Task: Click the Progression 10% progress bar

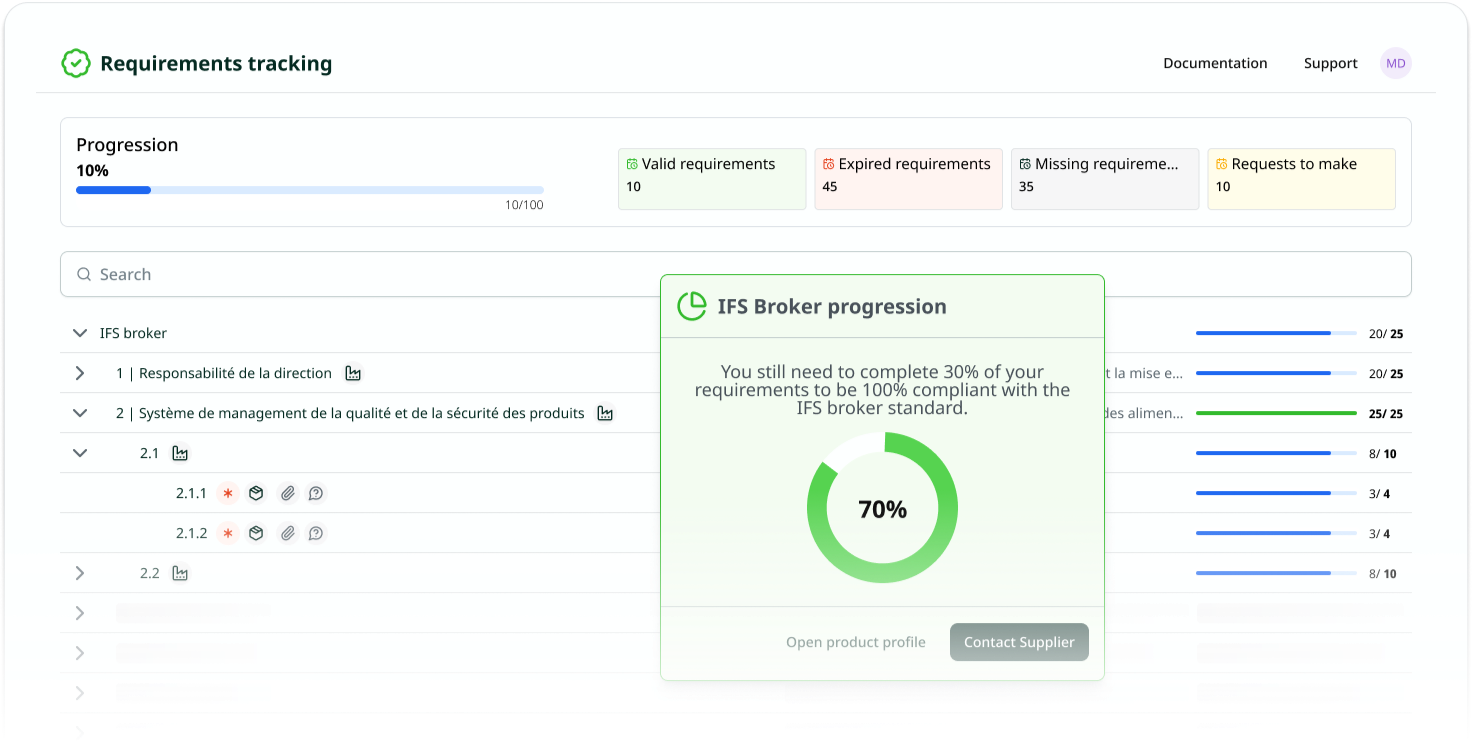Action: tap(310, 190)
